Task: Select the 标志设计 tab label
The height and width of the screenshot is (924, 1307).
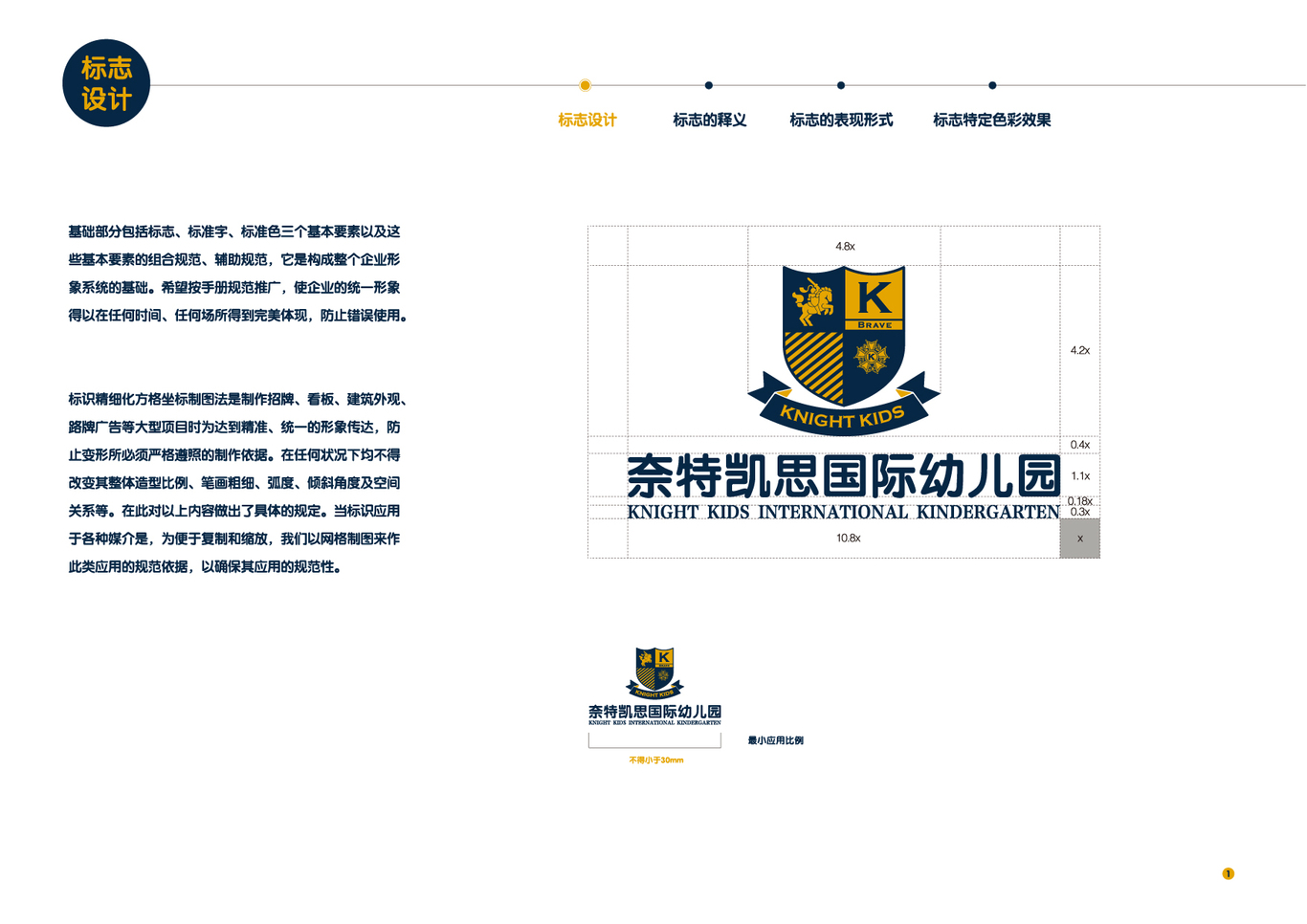Action: click(587, 121)
